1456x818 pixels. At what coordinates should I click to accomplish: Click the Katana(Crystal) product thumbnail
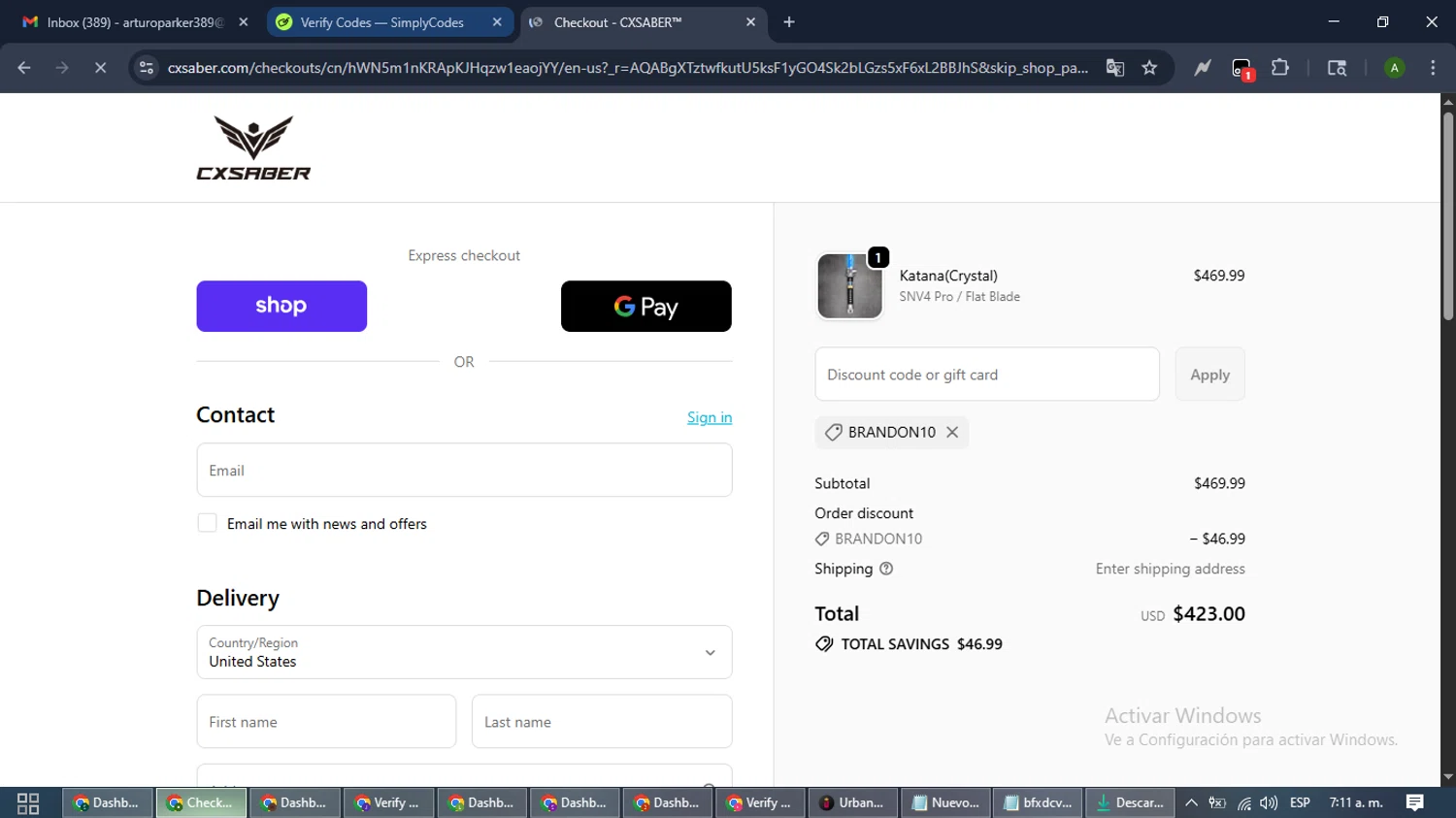click(x=849, y=286)
